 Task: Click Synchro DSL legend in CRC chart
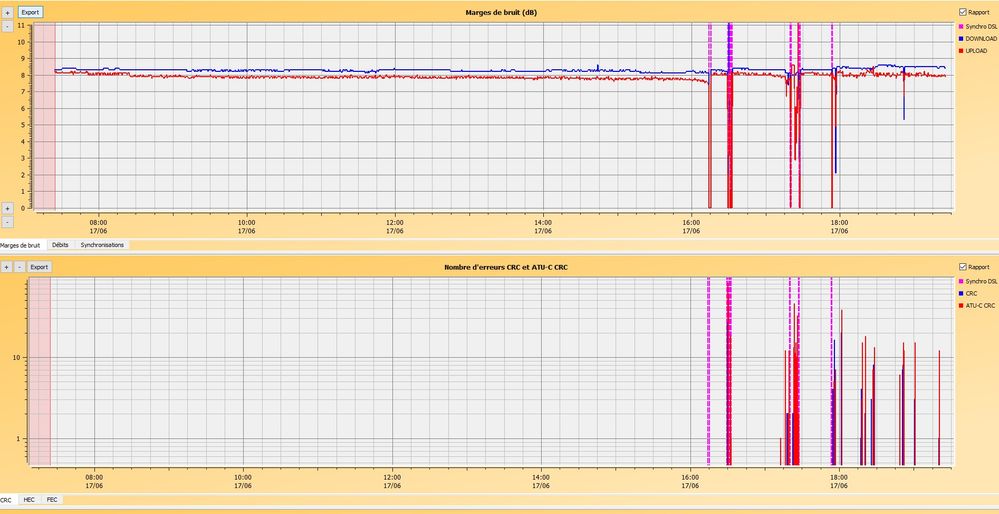pyautogui.click(x=980, y=281)
